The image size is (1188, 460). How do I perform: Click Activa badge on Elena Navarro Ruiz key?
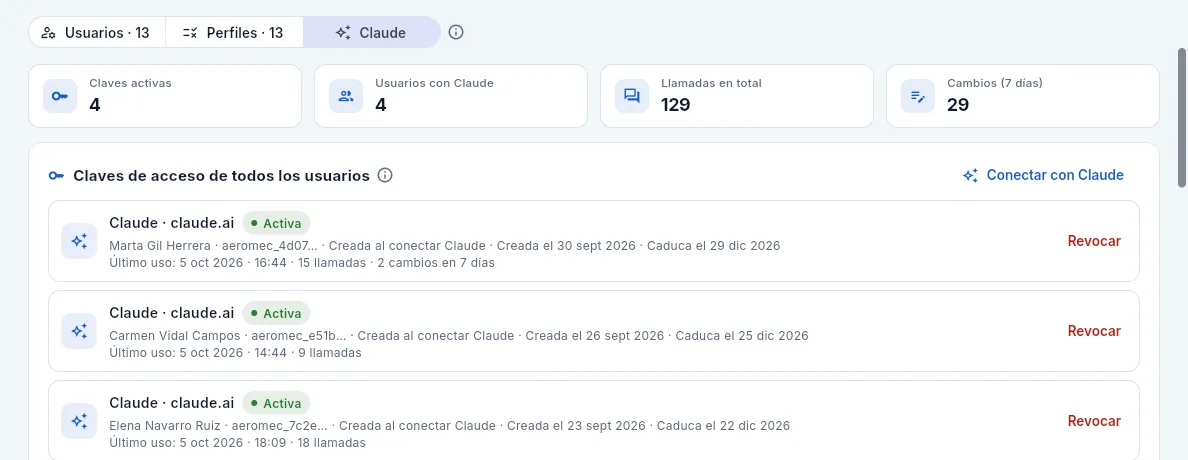tap(277, 404)
